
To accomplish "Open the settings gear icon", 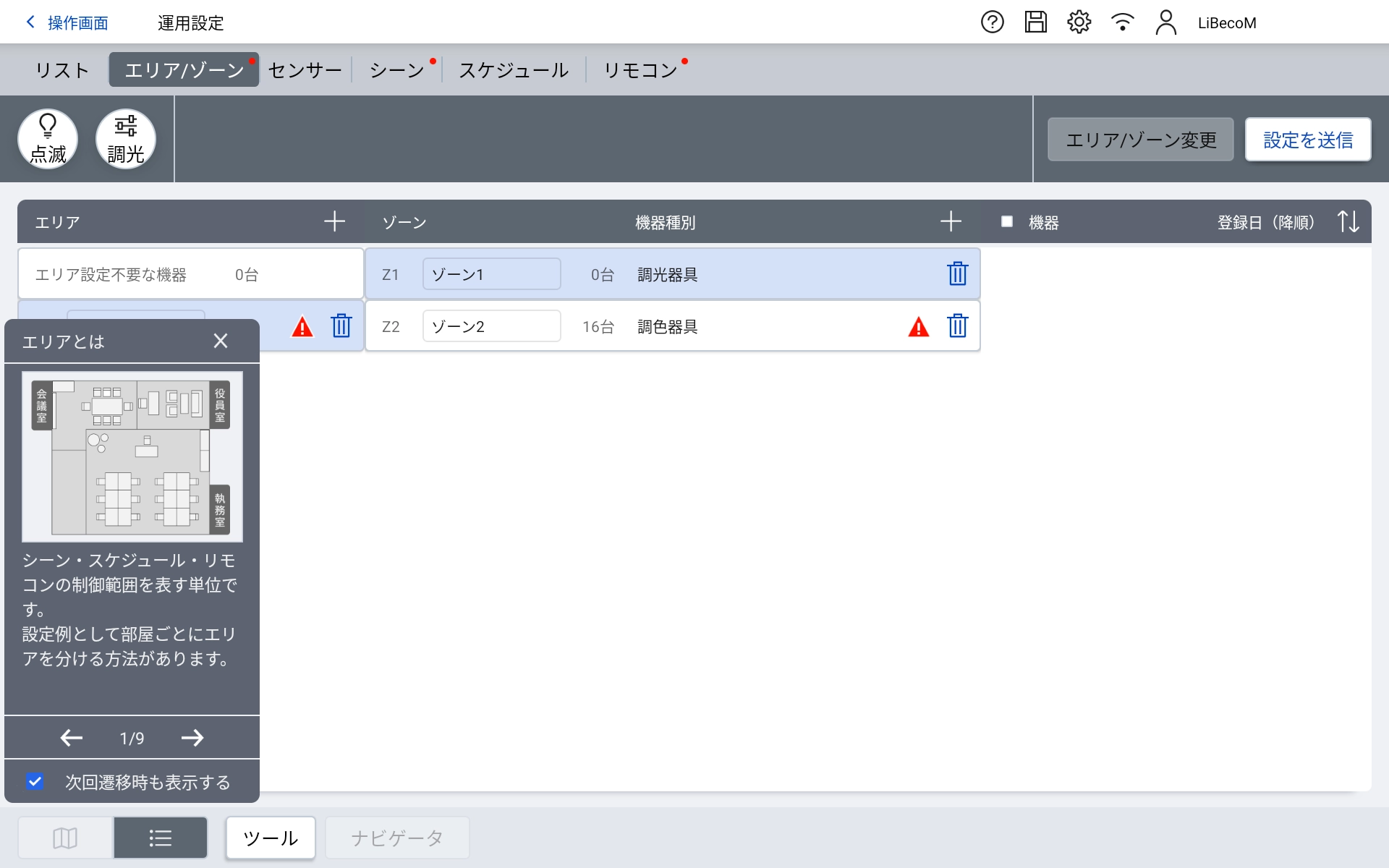I will pos(1079,22).
